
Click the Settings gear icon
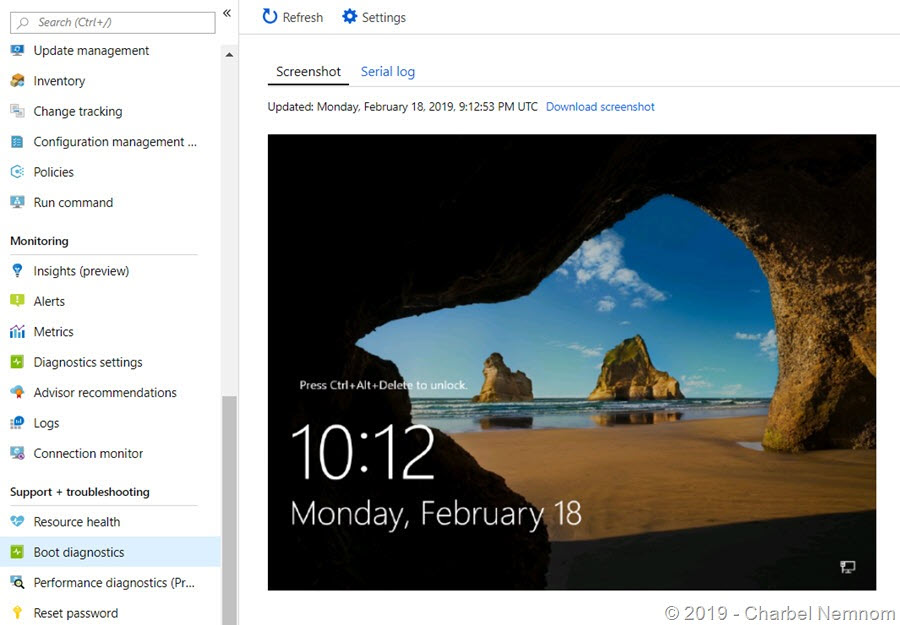(349, 17)
